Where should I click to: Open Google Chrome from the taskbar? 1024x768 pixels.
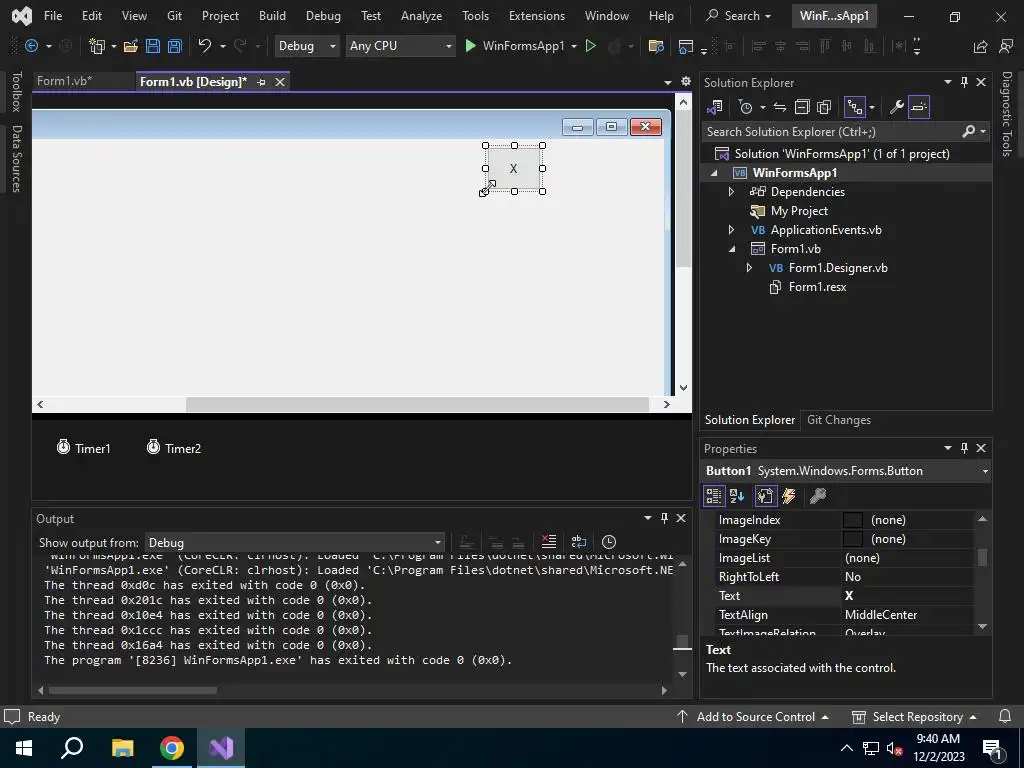click(172, 748)
